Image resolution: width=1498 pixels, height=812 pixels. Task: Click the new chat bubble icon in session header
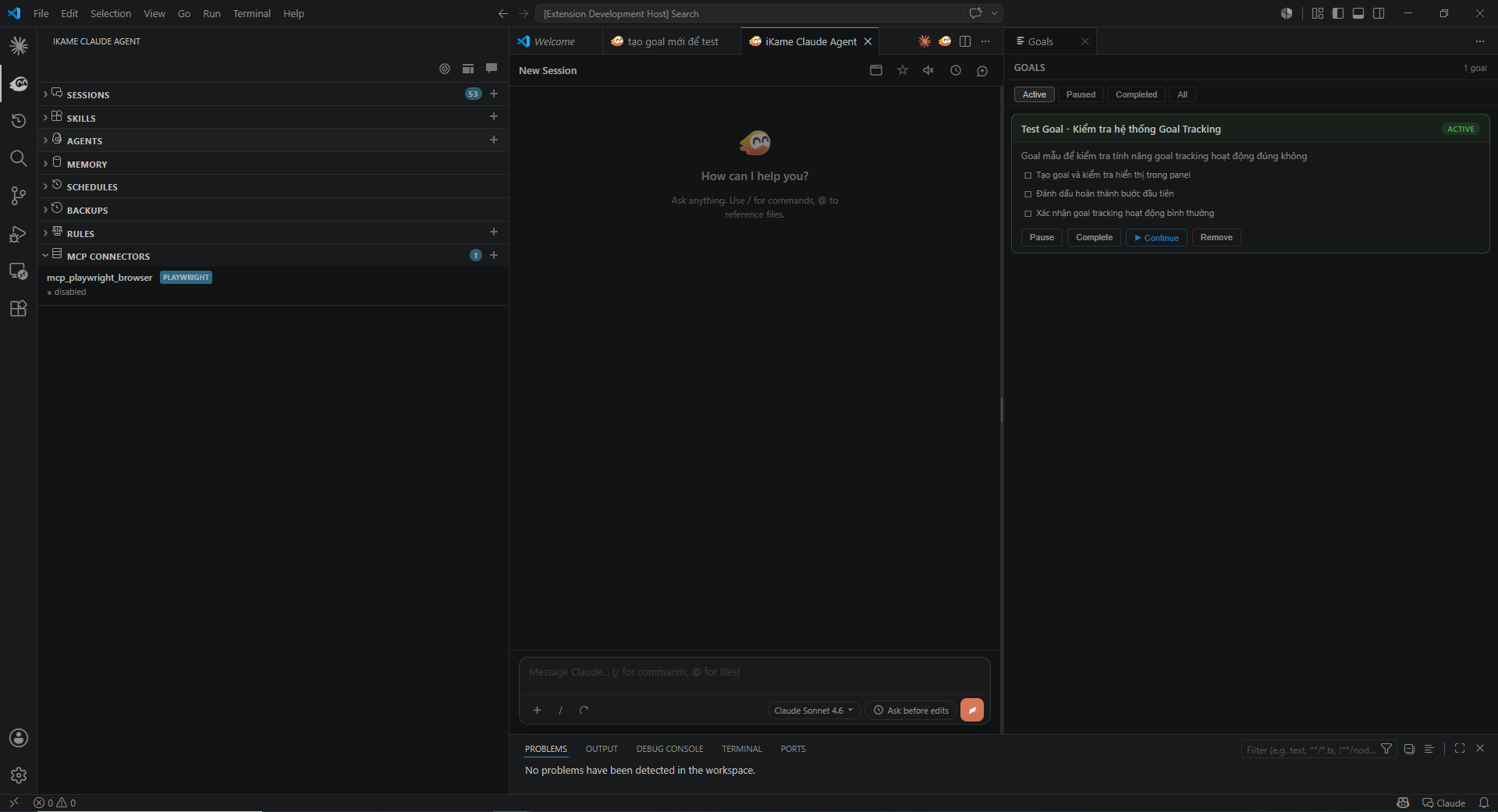click(x=982, y=70)
